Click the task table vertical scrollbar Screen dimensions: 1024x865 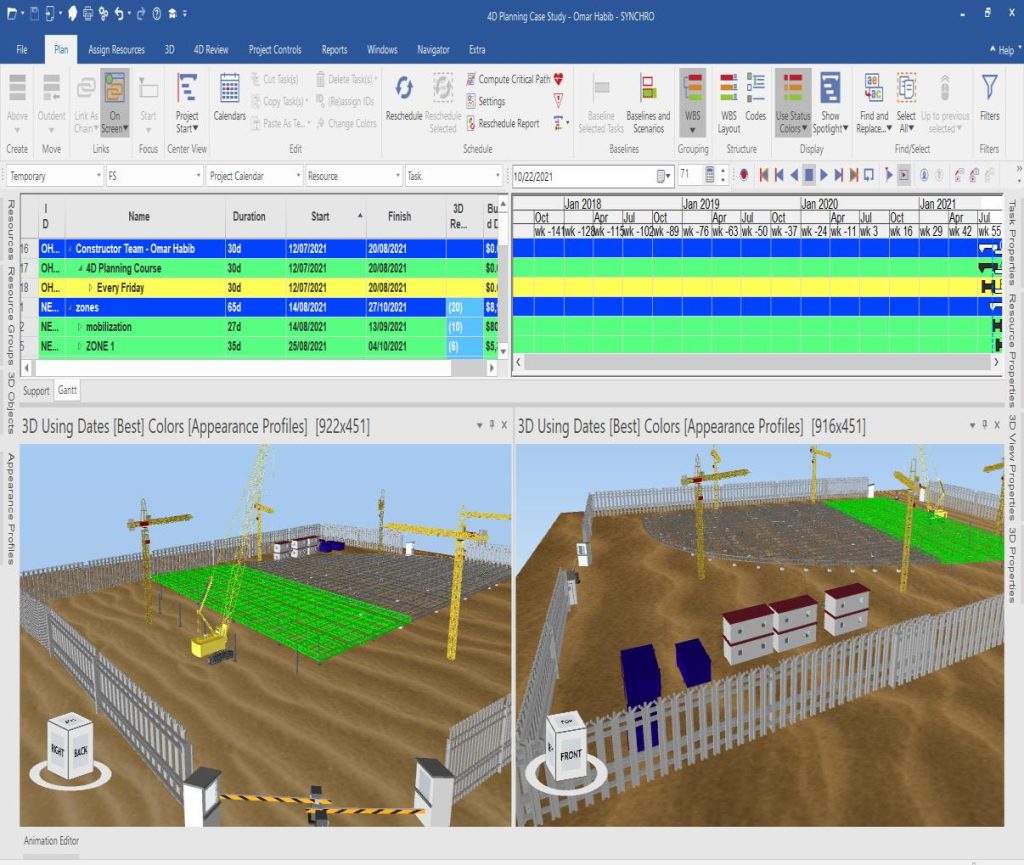tap(503, 277)
